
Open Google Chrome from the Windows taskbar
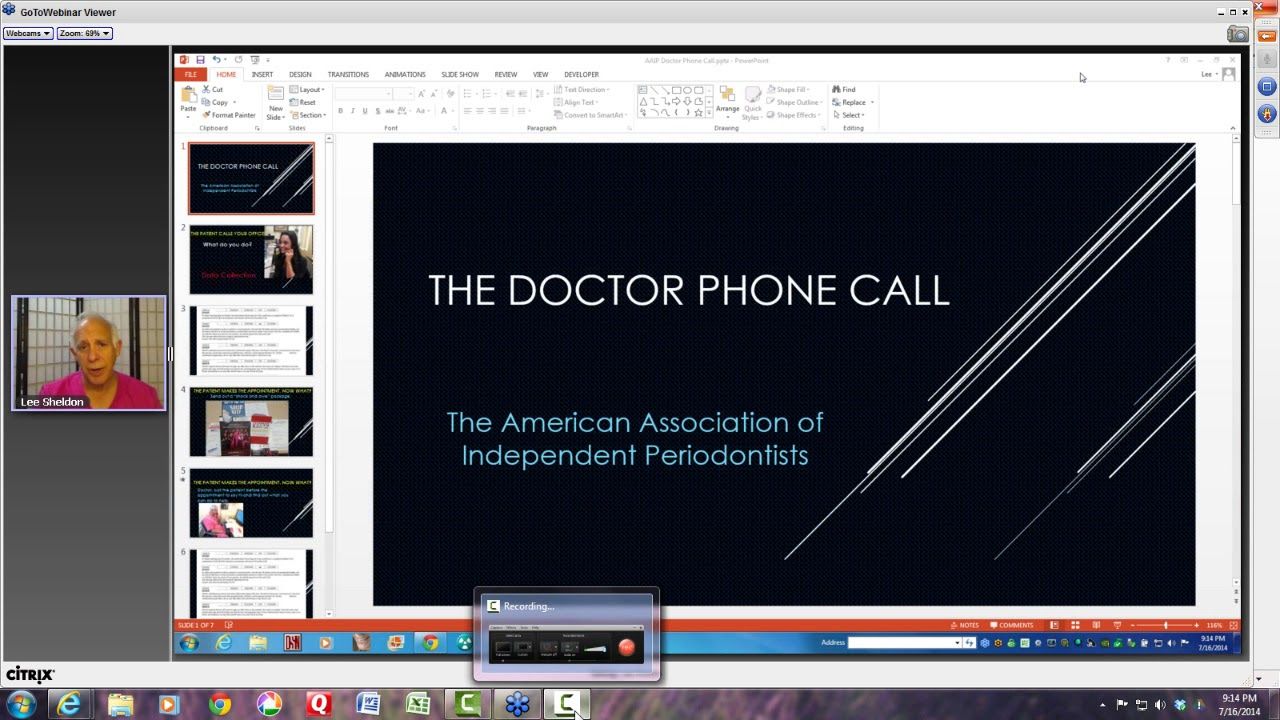point(219,705)
